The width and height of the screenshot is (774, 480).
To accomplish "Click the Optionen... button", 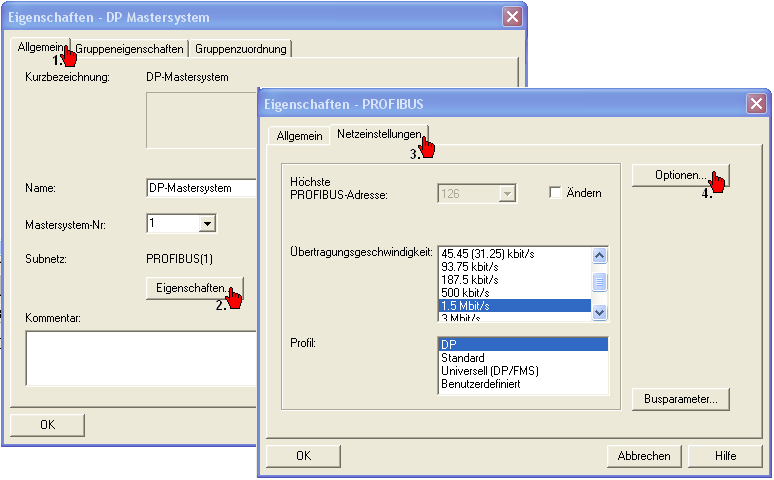I will point(680,175).
